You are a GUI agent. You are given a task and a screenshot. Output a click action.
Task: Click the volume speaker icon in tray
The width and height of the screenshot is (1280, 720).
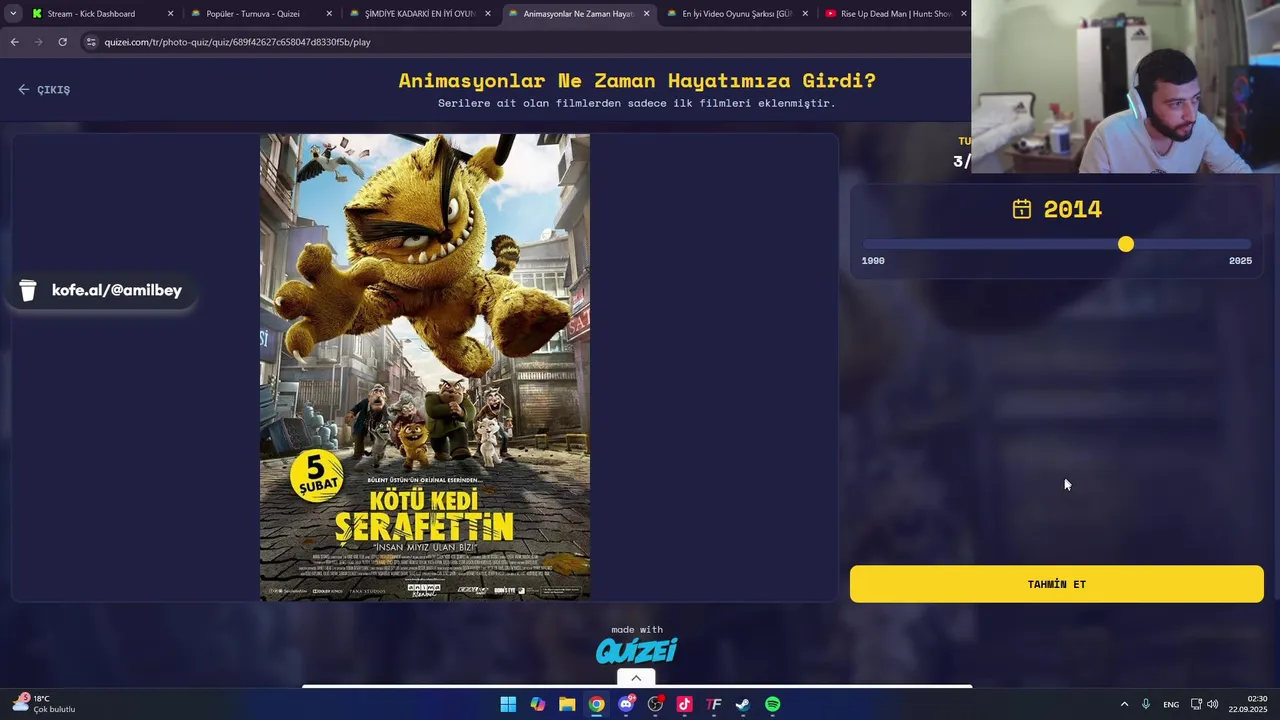click(1213, 704)
